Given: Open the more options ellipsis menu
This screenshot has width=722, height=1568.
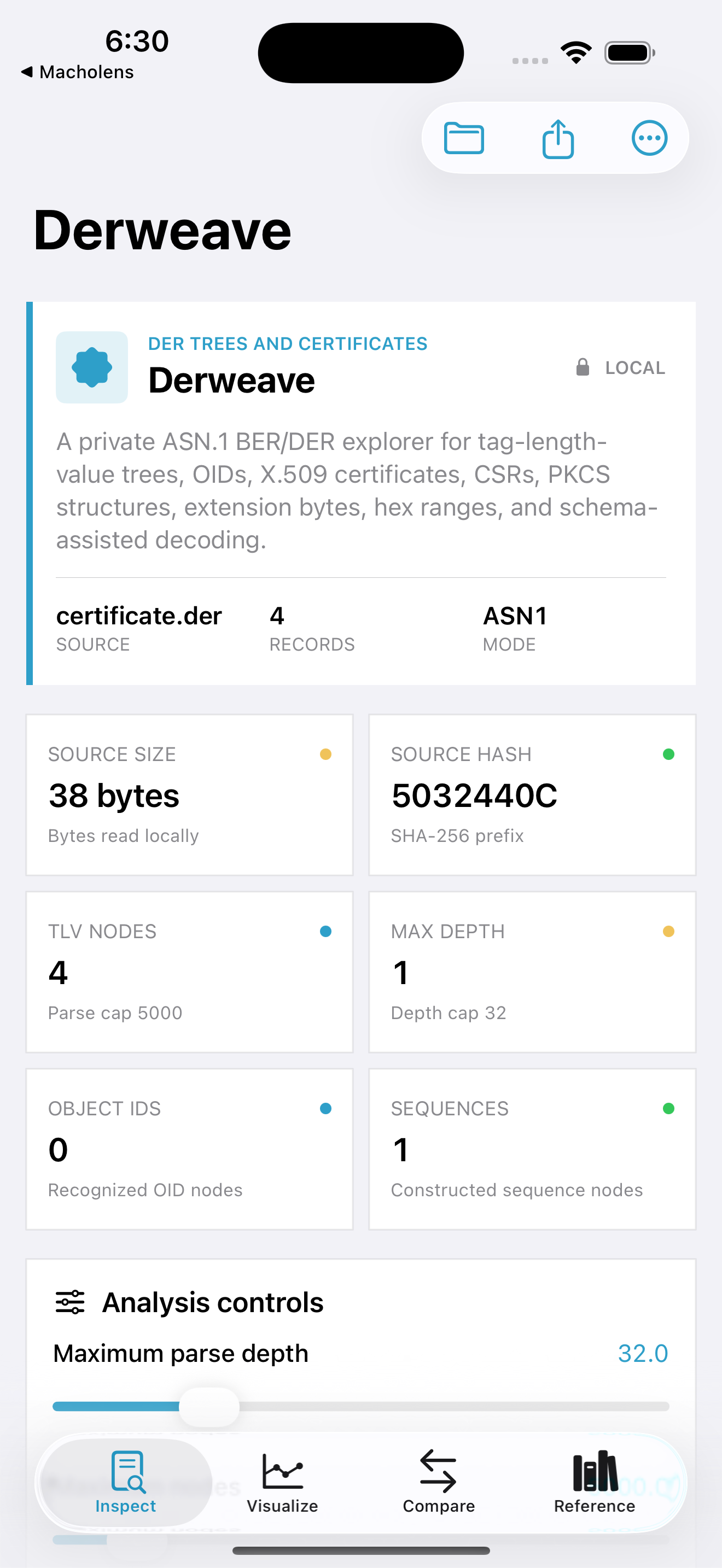Looking at the screenshot, I should pos(650,138).
